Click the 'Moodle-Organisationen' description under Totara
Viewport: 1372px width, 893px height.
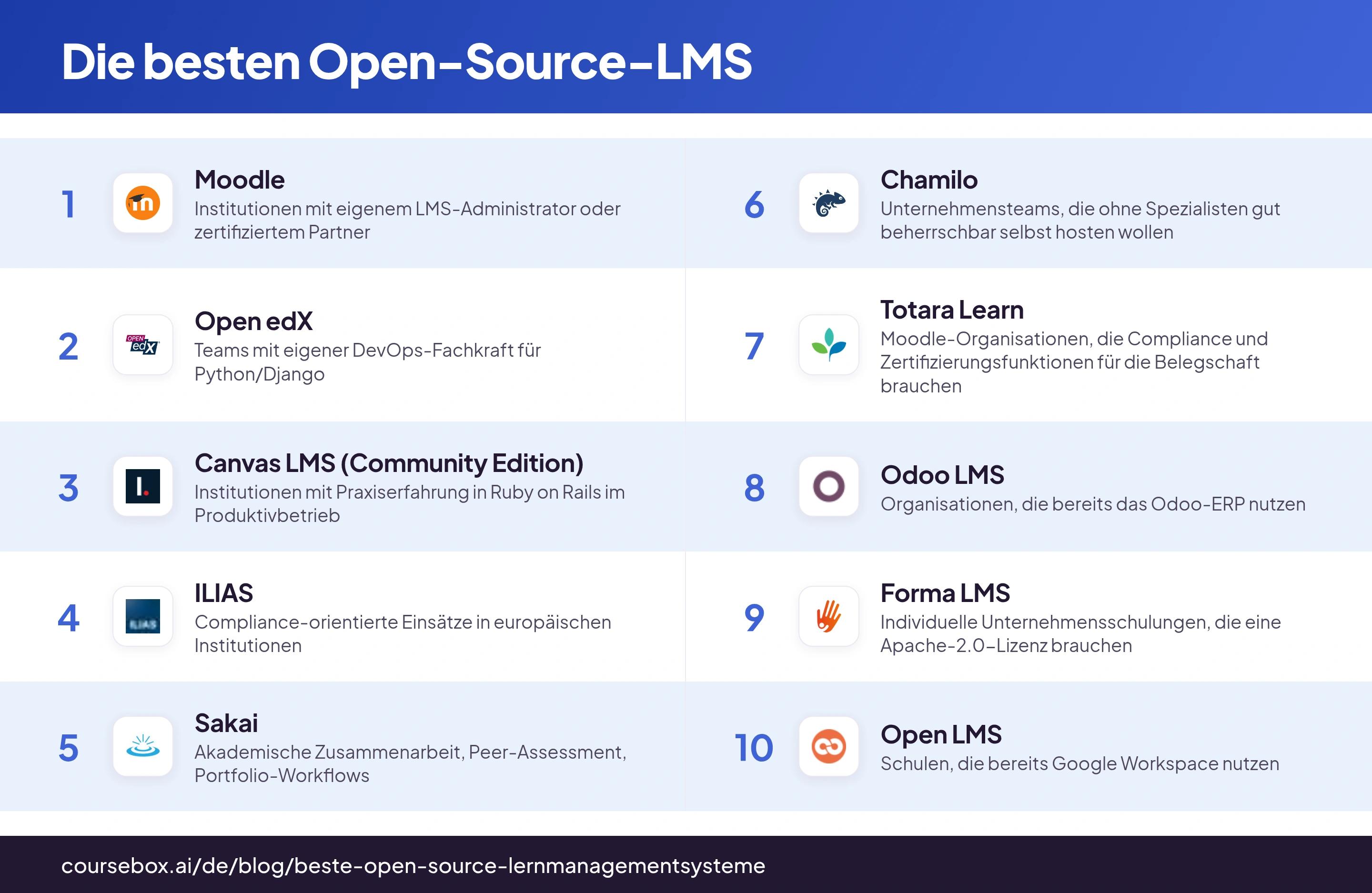click(1075, 362)
